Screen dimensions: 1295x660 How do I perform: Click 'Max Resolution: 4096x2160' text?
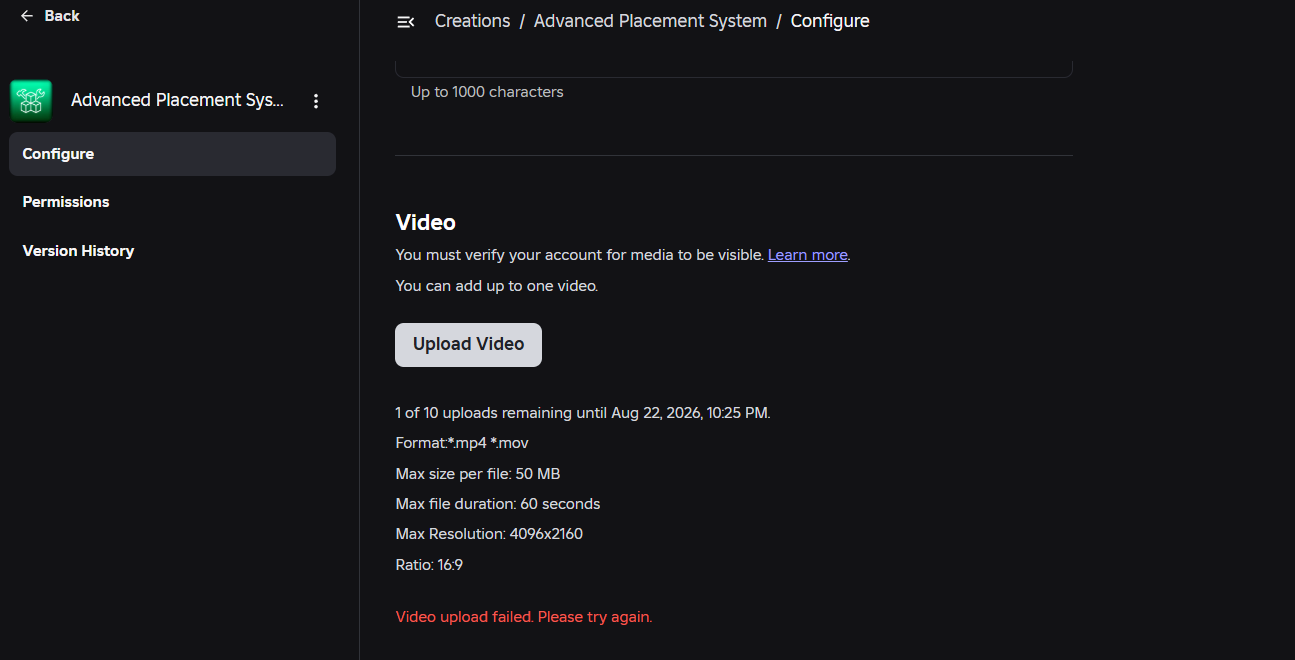click(489, 534)
